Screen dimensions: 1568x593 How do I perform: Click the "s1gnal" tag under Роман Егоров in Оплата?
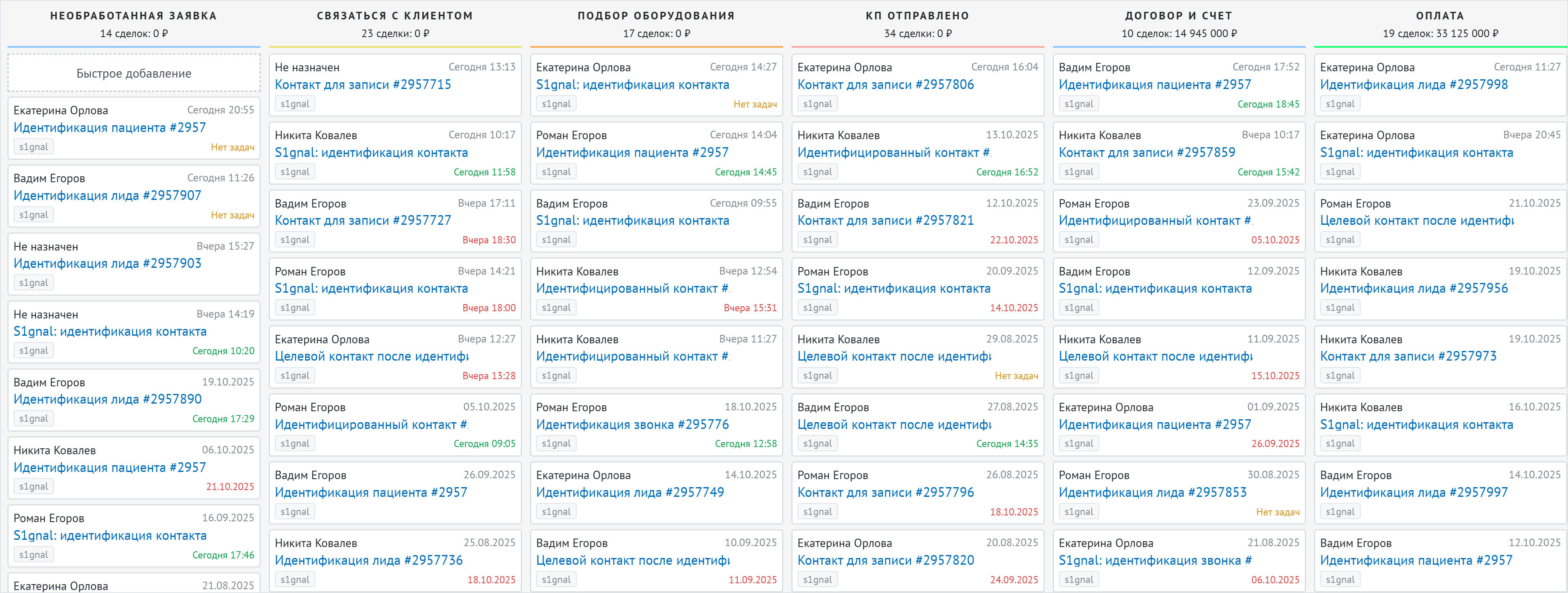coord(1340,239)
